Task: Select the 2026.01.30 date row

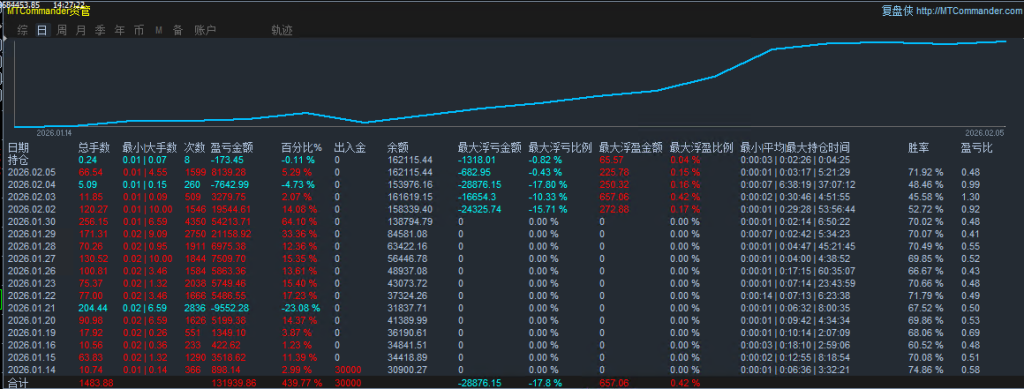Action: [x=31, y=222]
